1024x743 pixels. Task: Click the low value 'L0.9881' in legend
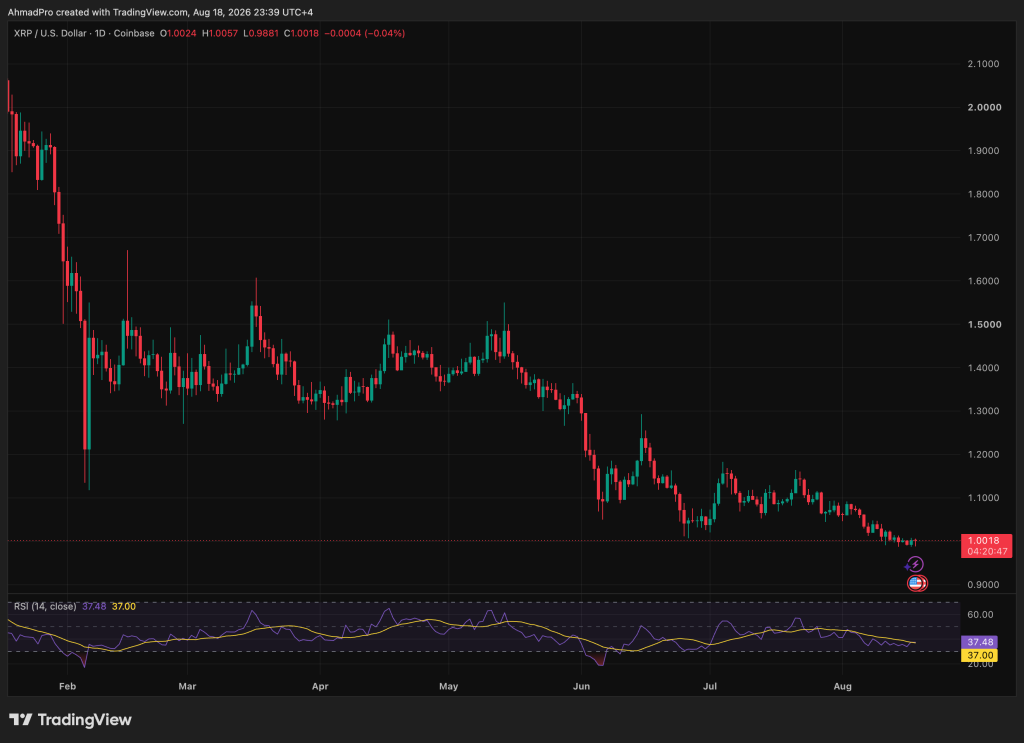[261, 33]
